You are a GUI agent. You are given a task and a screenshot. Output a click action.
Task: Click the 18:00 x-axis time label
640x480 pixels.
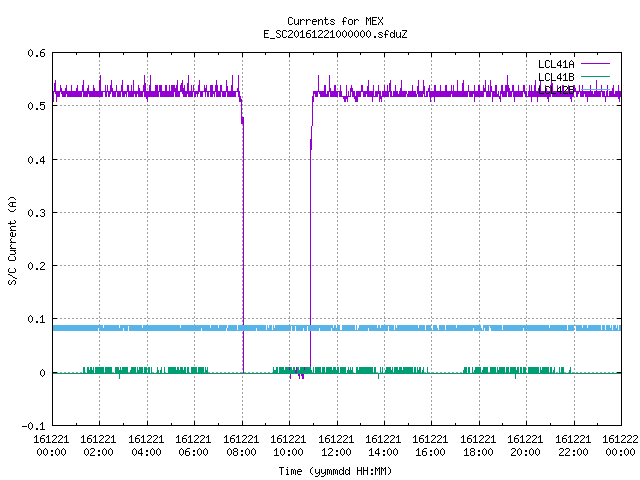pos(478,452)
